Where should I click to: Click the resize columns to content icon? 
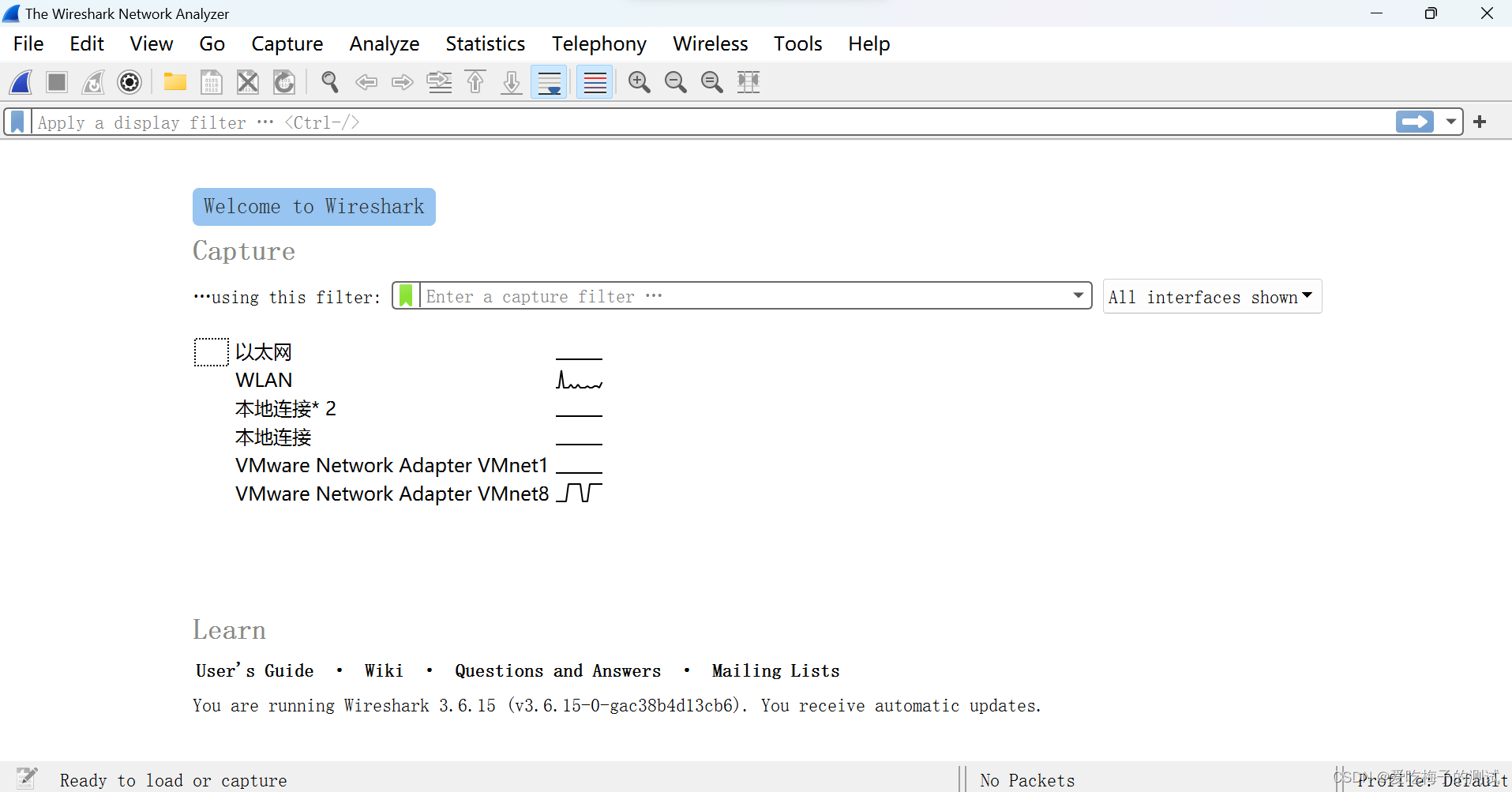tap(748, 82)
